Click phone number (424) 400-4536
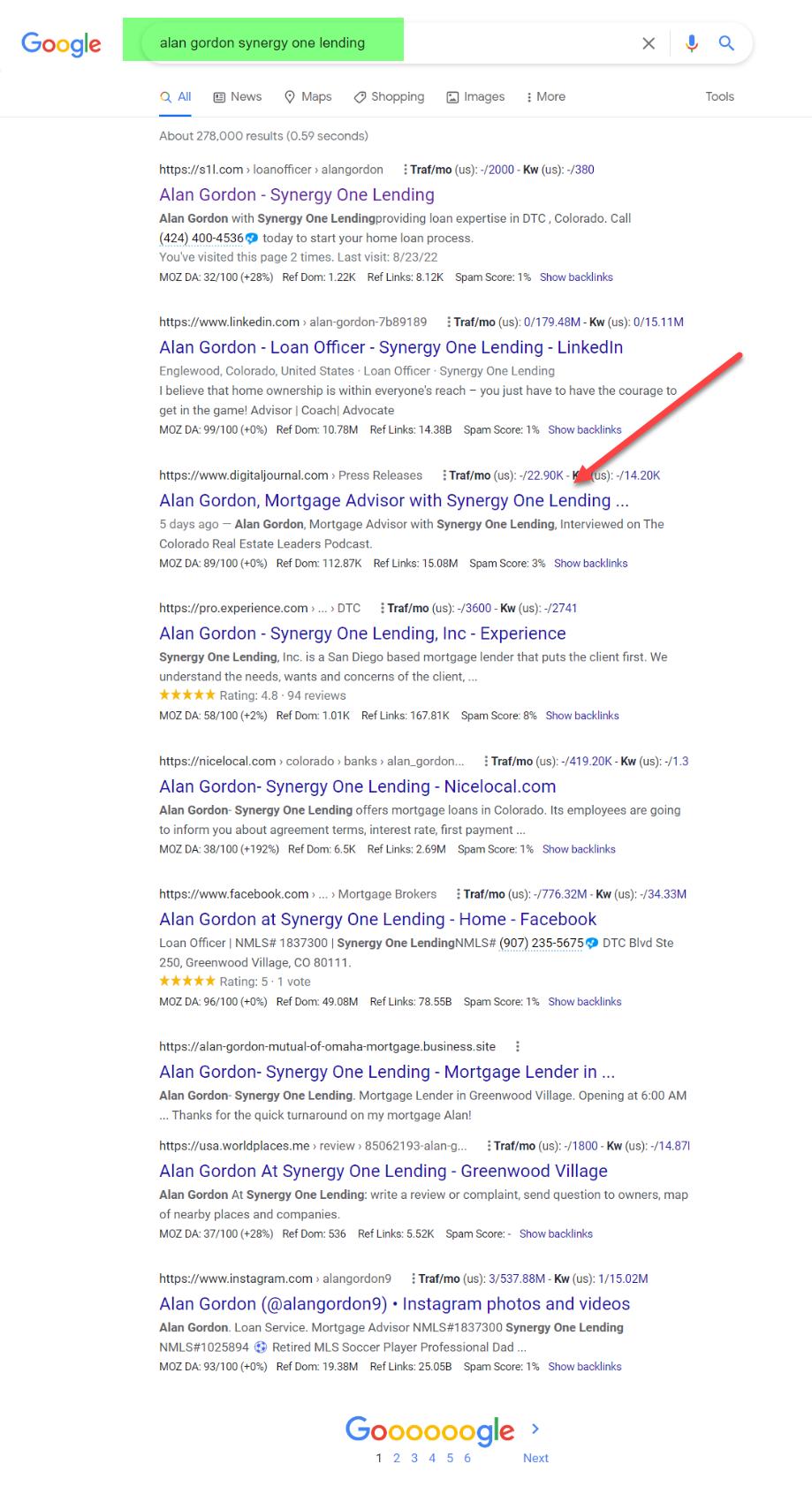 (201, 238)
